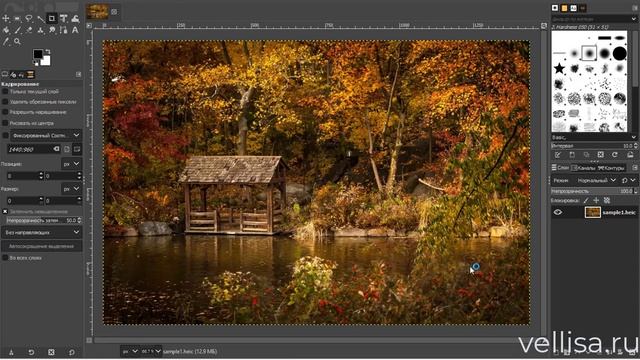640x360 pixels.
Task: Select the Unified Transform tool
Action: point(63,18)
